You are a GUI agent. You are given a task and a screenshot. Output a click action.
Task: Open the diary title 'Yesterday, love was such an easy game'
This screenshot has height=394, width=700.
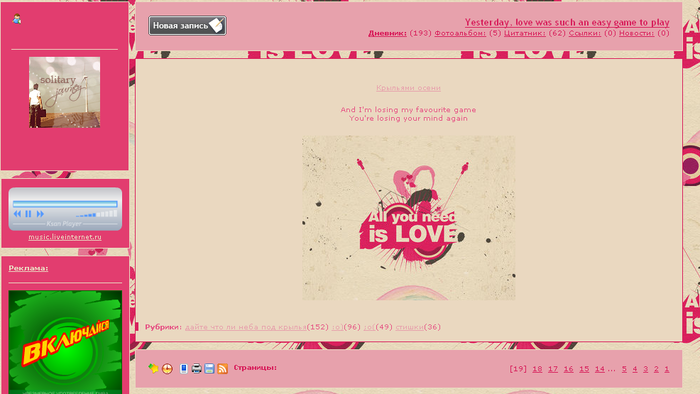(x=567, y=22)
